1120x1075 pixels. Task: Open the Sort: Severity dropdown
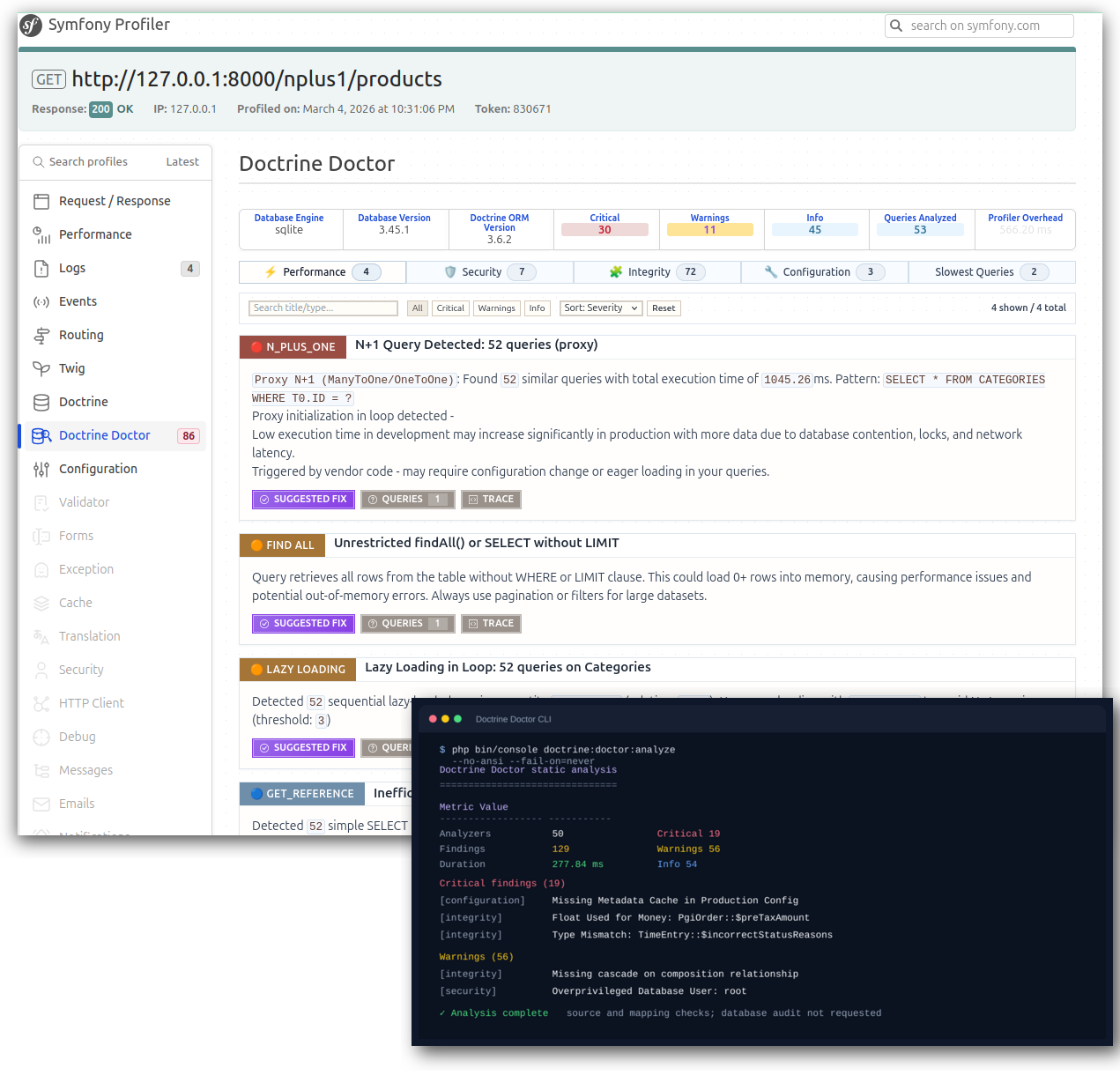coord(601,308)
